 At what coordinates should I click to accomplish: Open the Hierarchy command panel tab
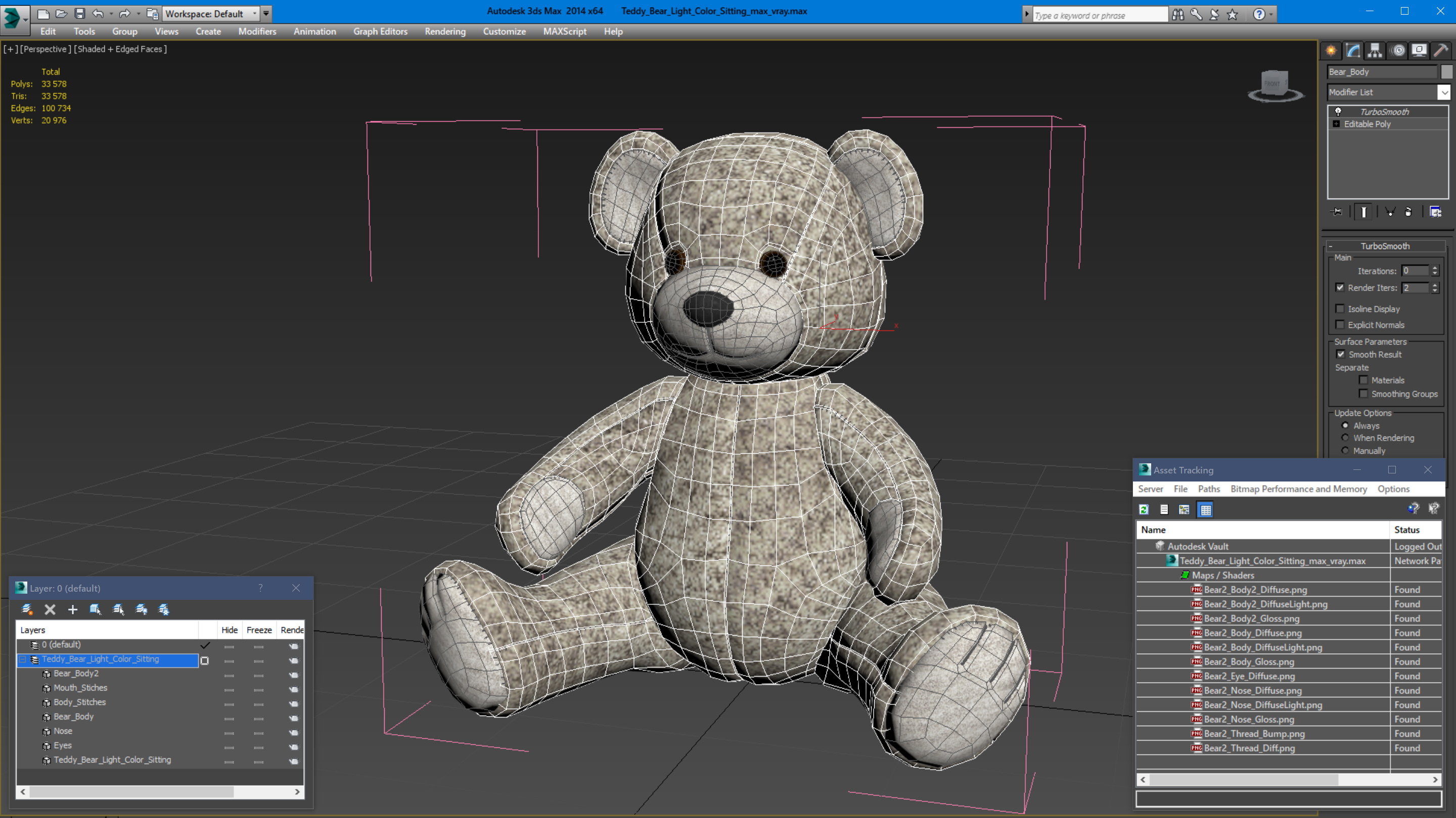coord(1375,51)
